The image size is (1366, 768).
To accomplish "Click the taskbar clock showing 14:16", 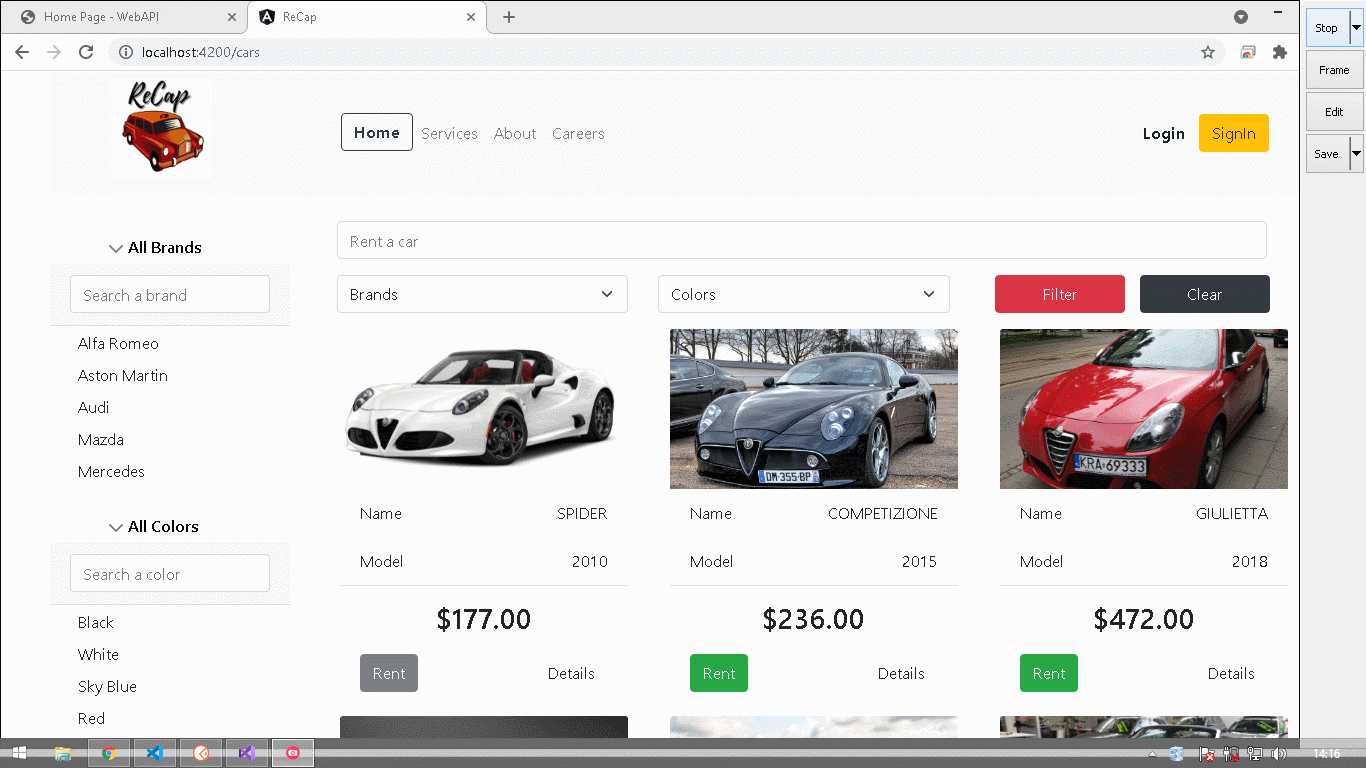I will pos(1326,754).
